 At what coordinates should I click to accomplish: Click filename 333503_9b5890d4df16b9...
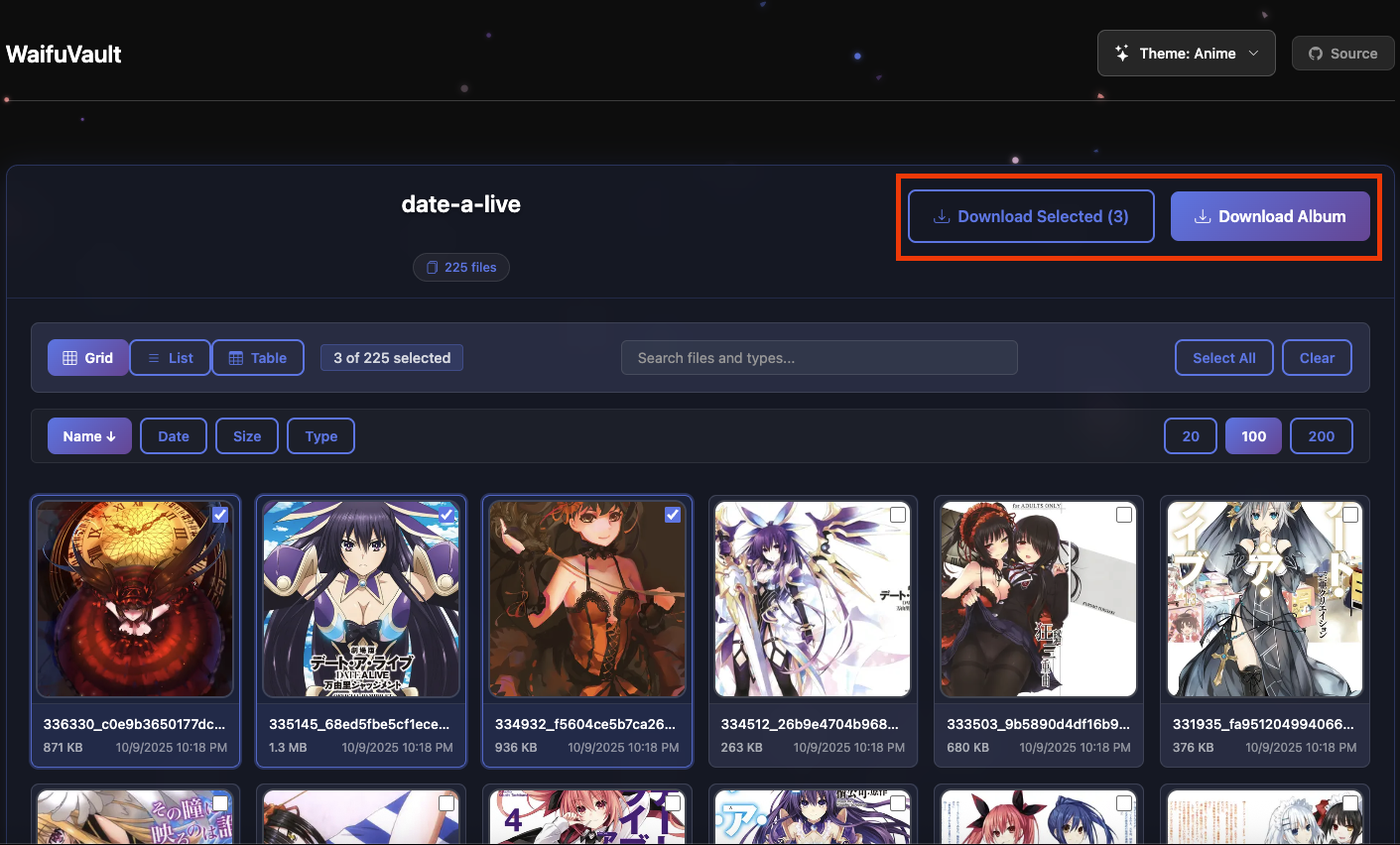(1038, 724)
